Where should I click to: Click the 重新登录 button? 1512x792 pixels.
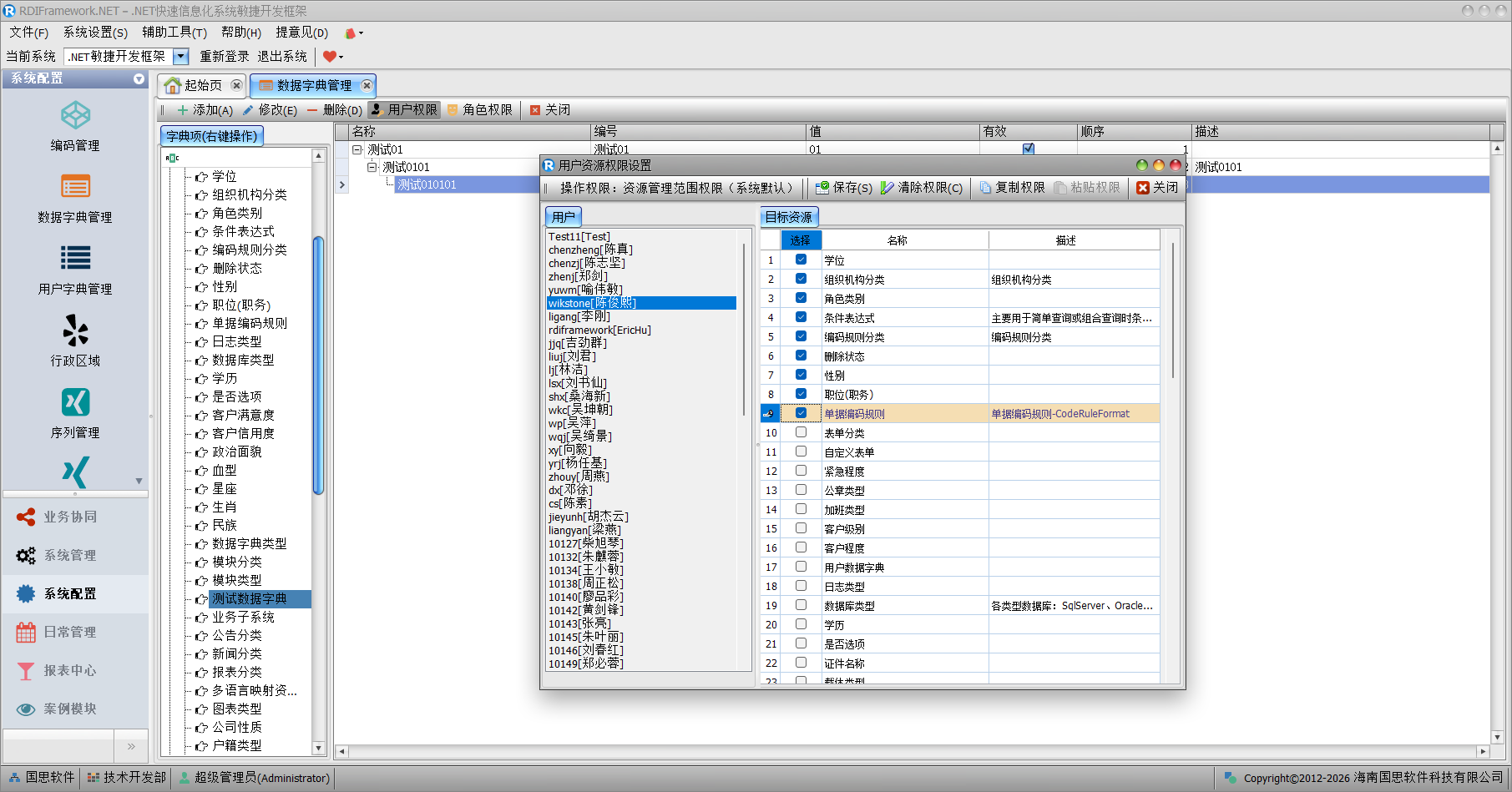225,57
